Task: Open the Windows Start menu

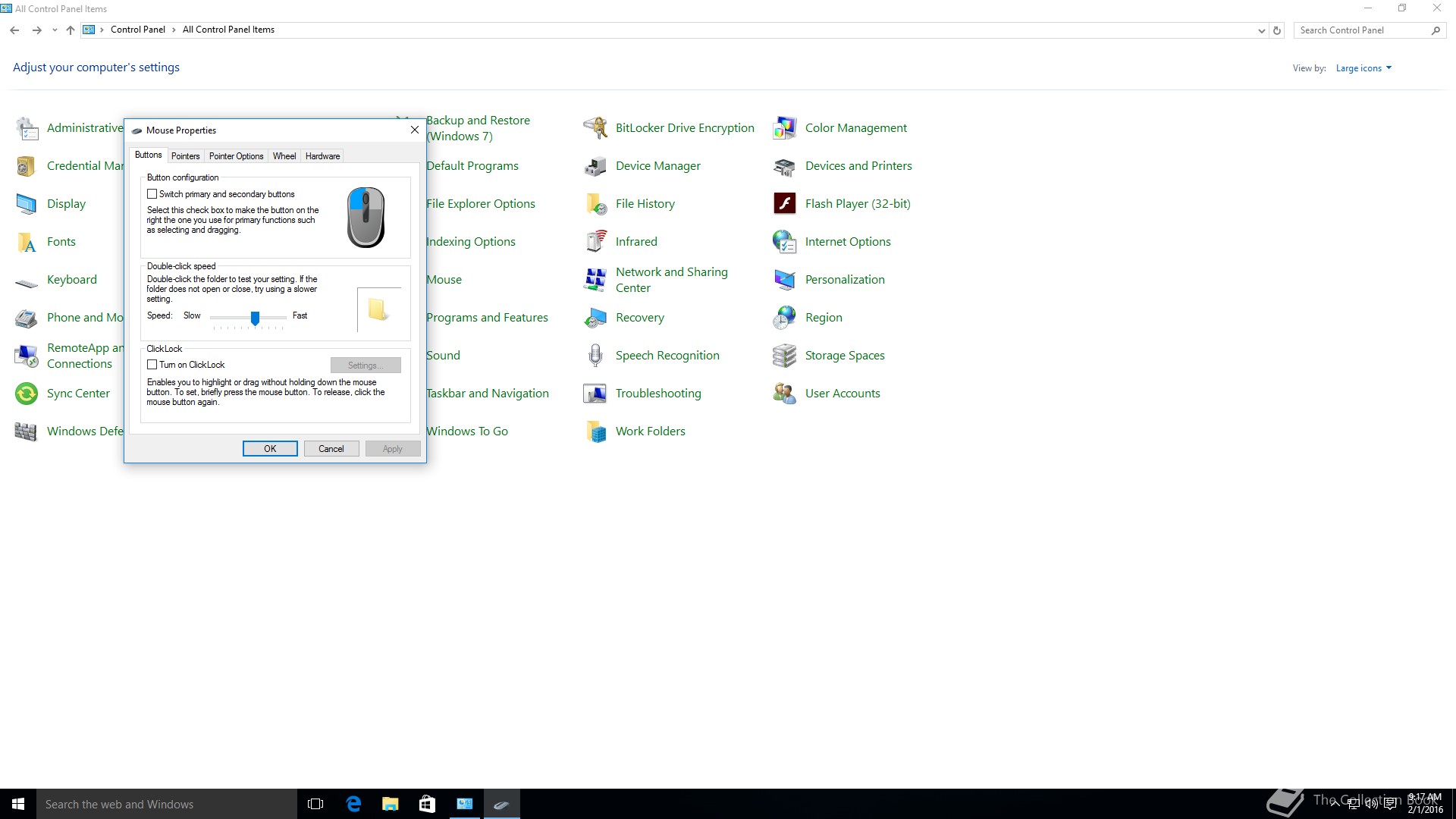Action: pyautogui.click(x=18, y=804)
